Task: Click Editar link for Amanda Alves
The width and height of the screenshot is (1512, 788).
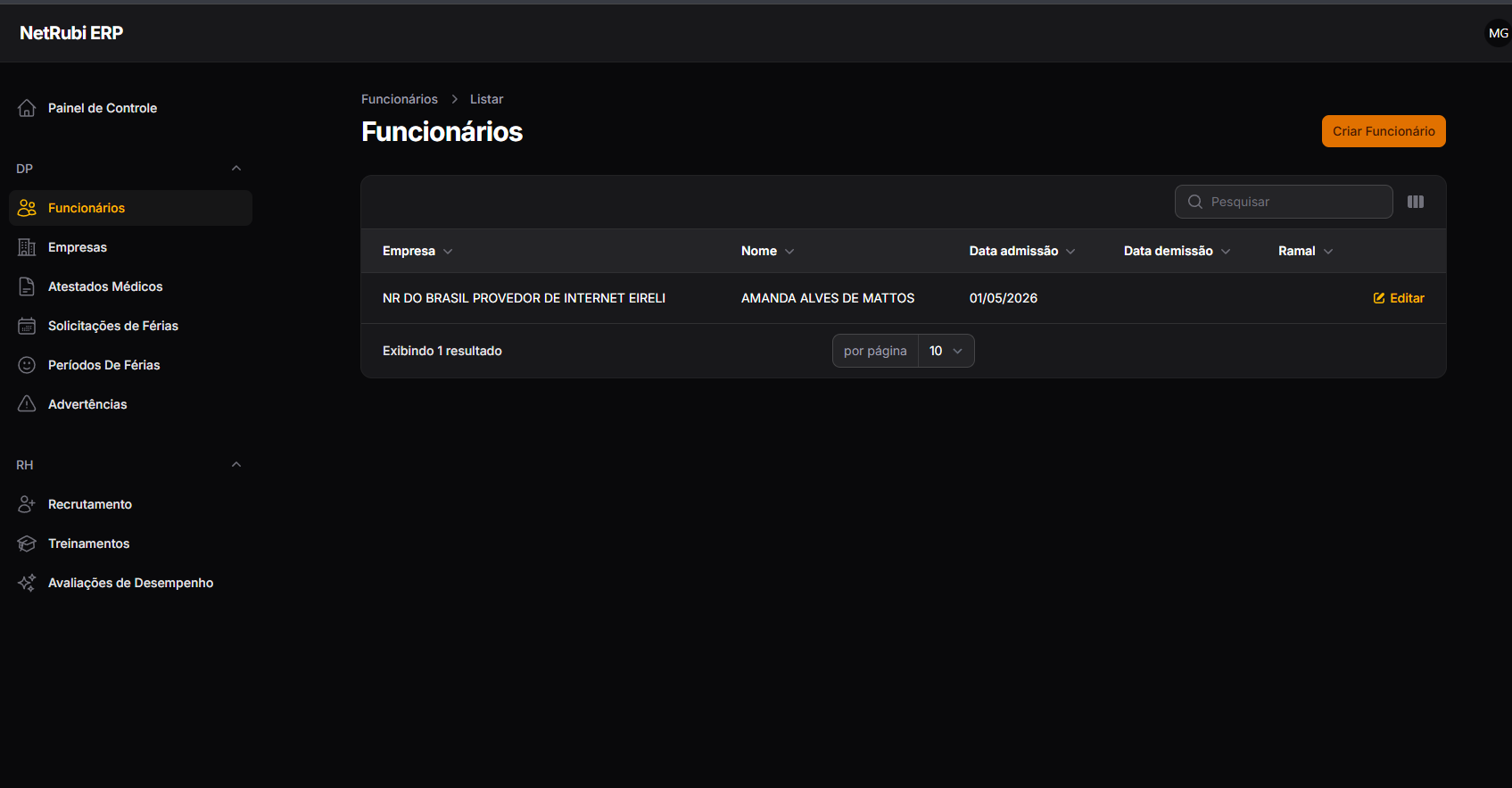Action: [x=1399, y=298]
